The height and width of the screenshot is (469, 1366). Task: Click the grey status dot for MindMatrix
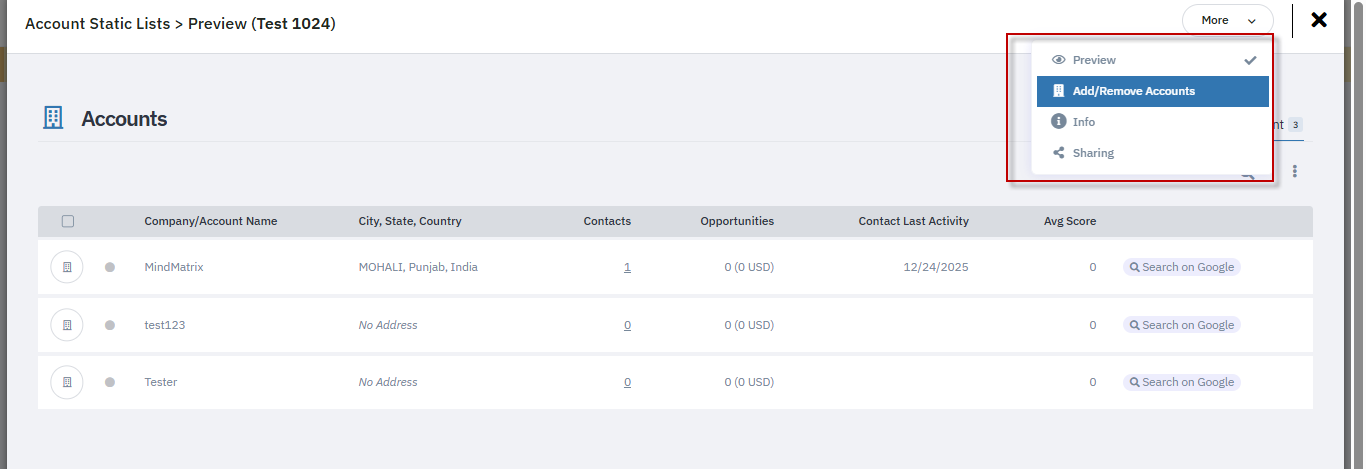[x=110, y=267]
